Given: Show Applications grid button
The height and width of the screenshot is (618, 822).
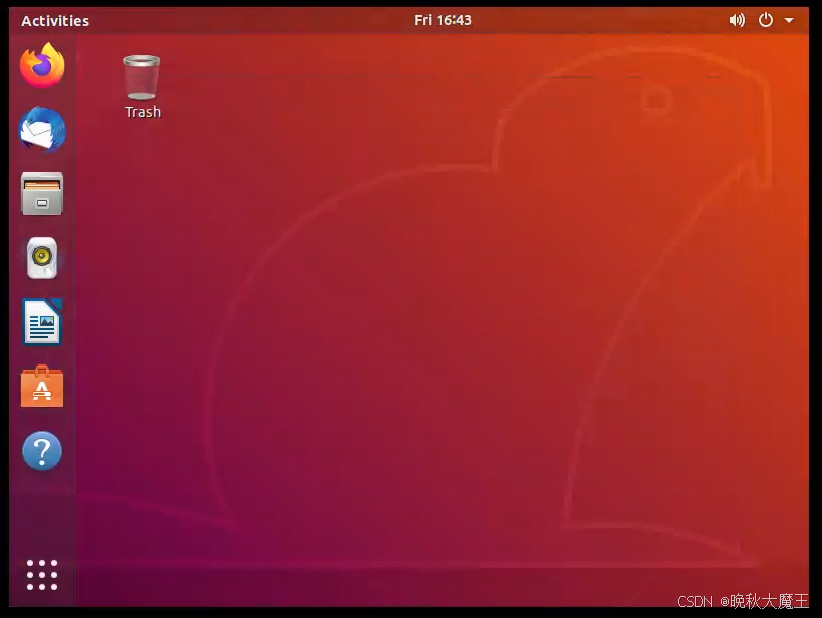Looking at the screenshot, I should [x=42, y=575].
